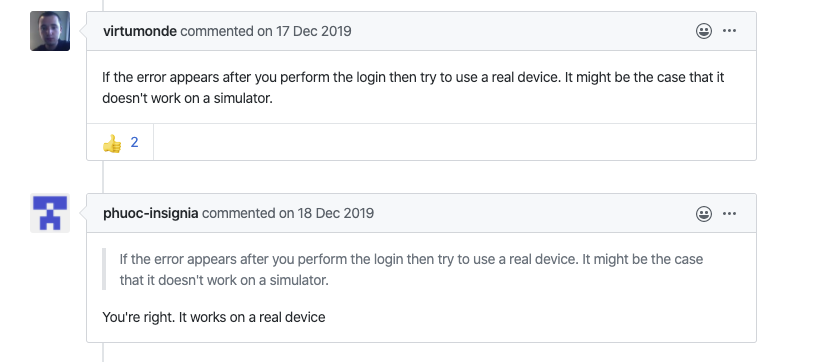The width and height of the screenshot is (815, 362).
Task: Click the quoted reply text block
Action: pos(411,269)
